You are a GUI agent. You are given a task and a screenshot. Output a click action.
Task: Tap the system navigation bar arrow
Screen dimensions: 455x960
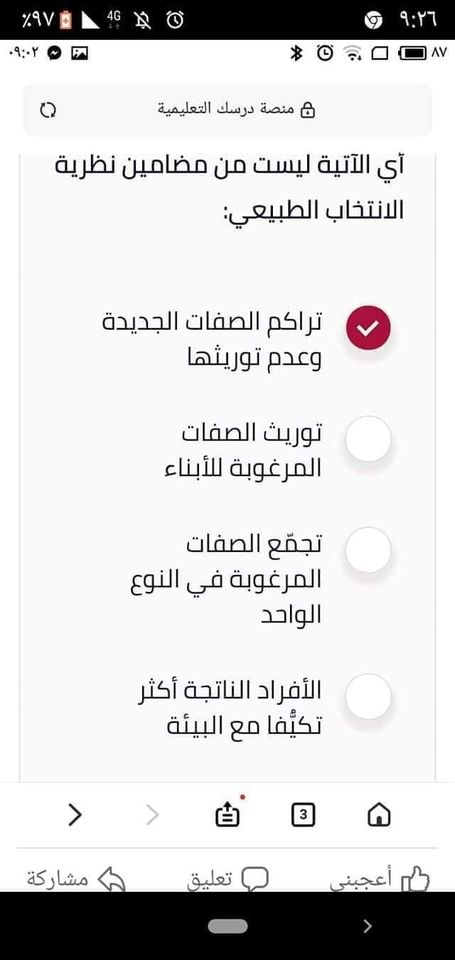367,926
